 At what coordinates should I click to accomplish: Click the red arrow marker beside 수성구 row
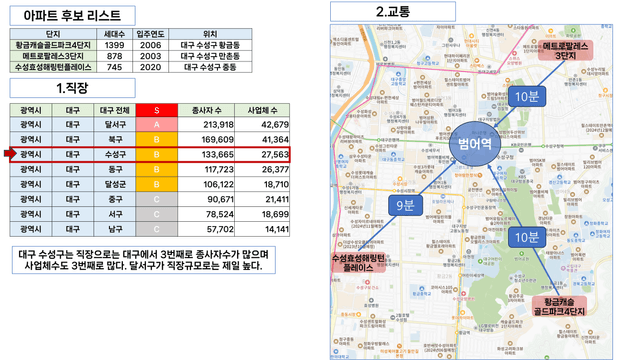click(9, 154)
